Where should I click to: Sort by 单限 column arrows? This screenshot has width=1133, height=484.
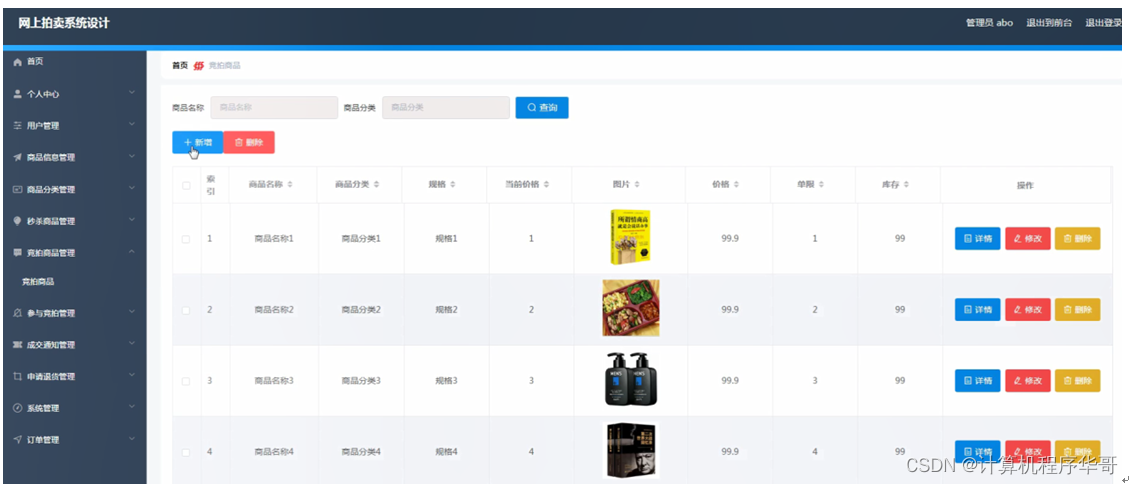click(822, 185)
